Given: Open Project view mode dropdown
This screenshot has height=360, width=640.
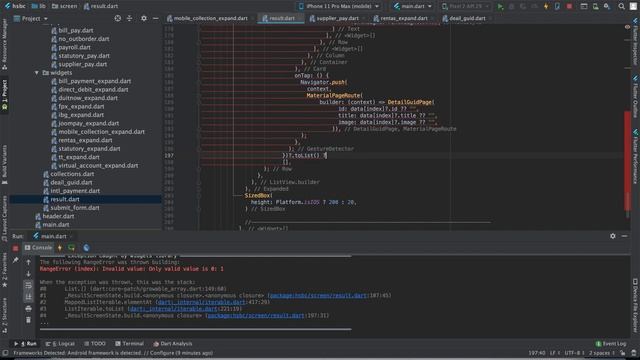Looking at the screenshot, I should (x=31, y=18).
